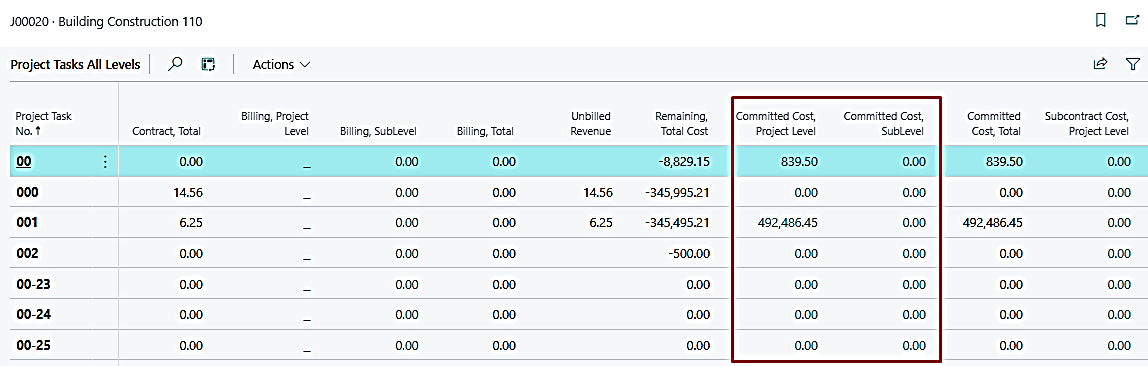Viewport: 1148px width, 366px height.
Task: Share the project tasks list
Action: pos(1100,64)
